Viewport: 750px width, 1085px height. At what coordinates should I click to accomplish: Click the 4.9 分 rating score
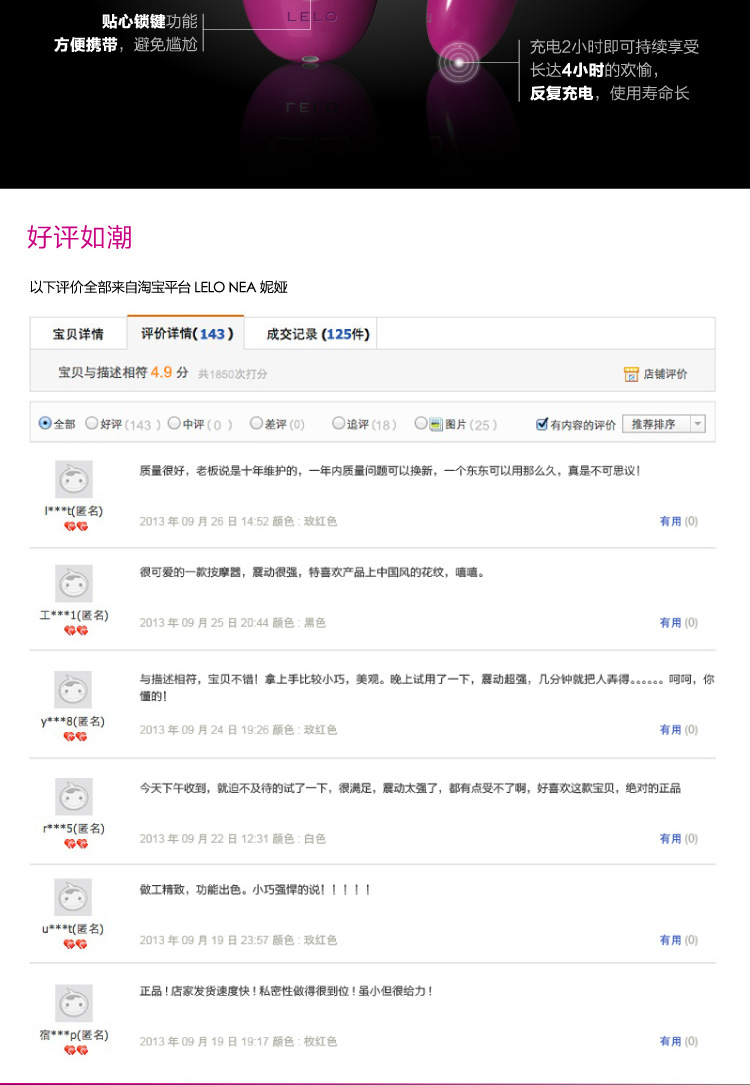[x=170, y=372]
